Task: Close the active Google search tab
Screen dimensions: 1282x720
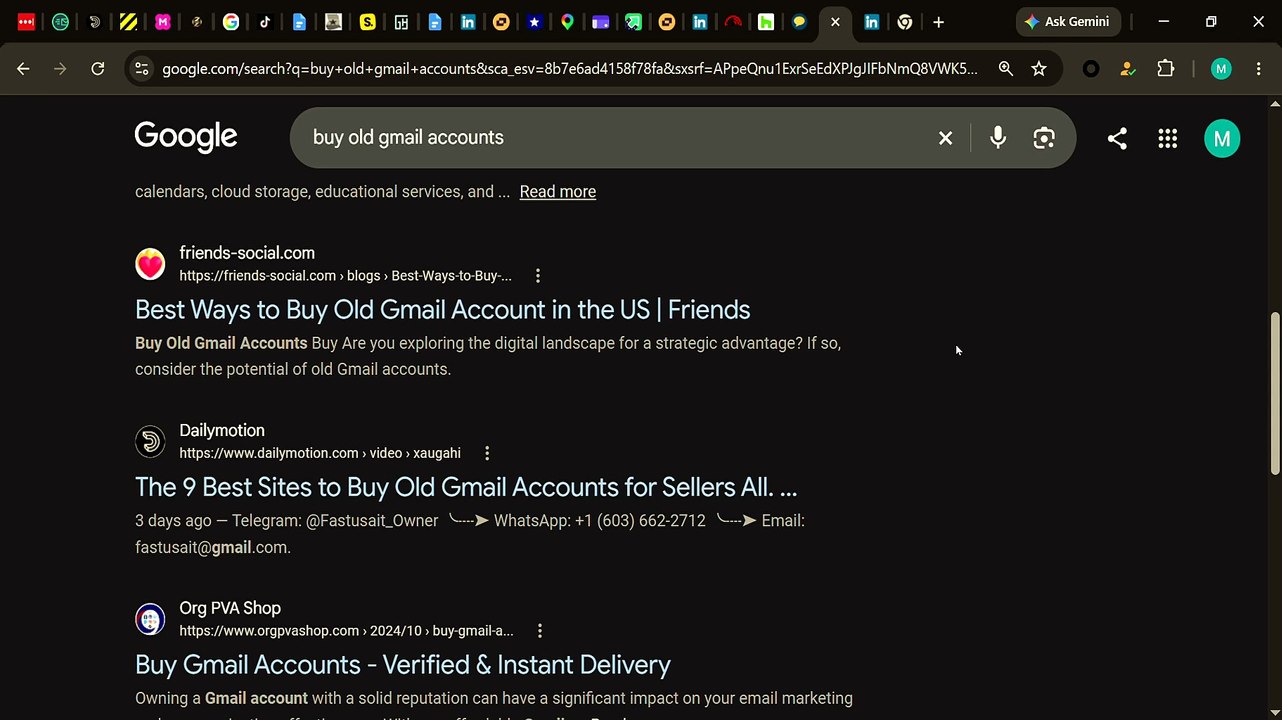Action: (x=835, y=22)
